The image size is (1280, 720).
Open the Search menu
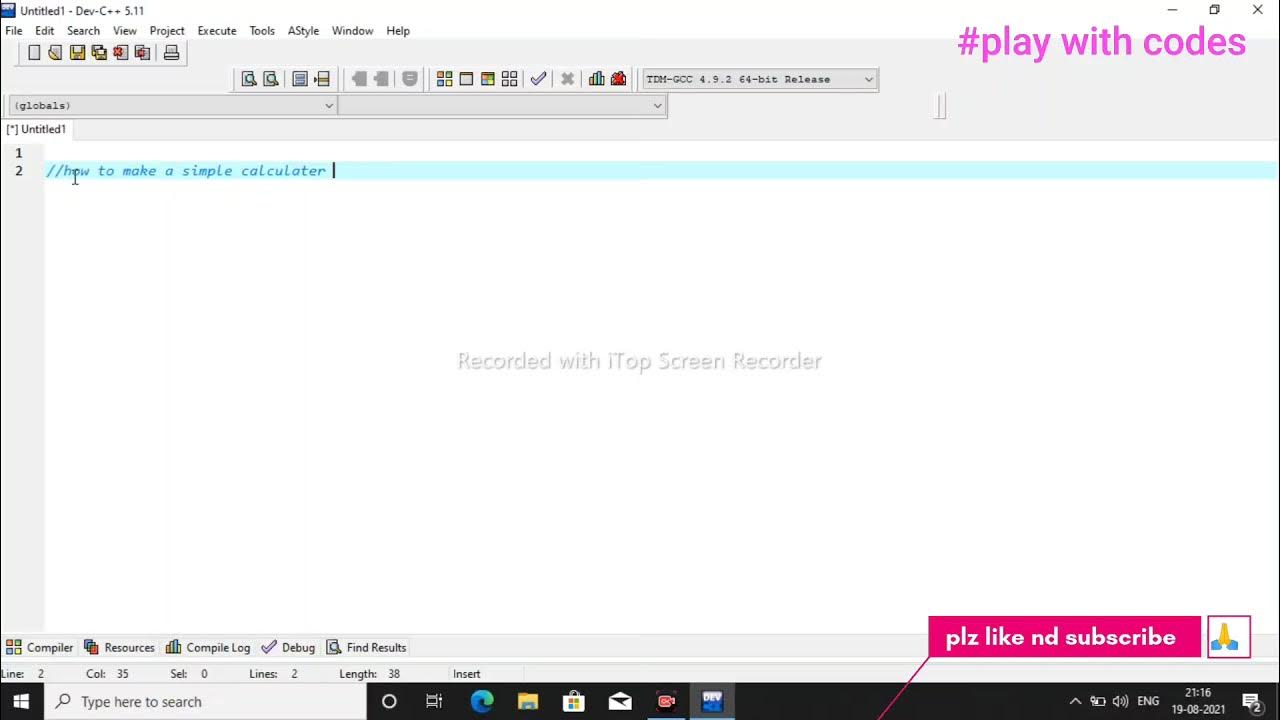(83, 31)
